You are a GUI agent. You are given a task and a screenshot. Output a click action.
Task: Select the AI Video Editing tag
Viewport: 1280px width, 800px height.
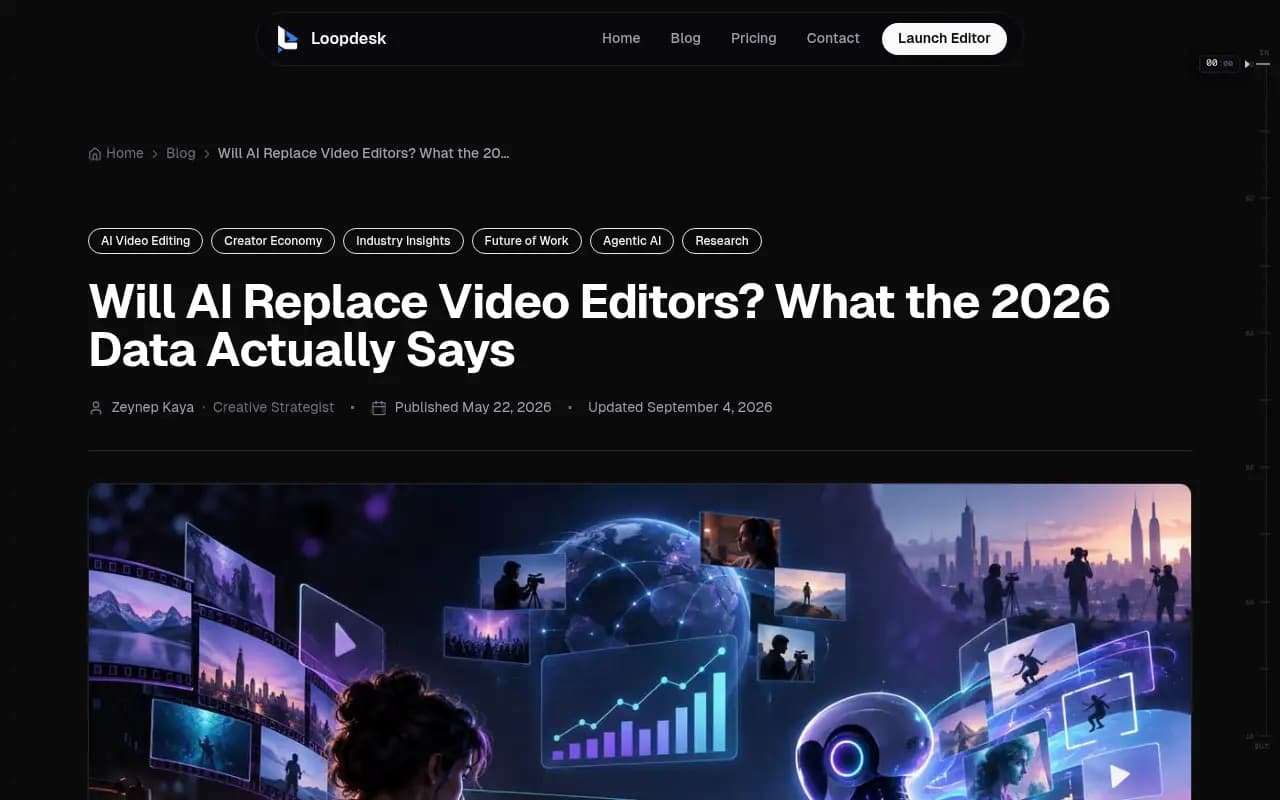pos(145,241)
